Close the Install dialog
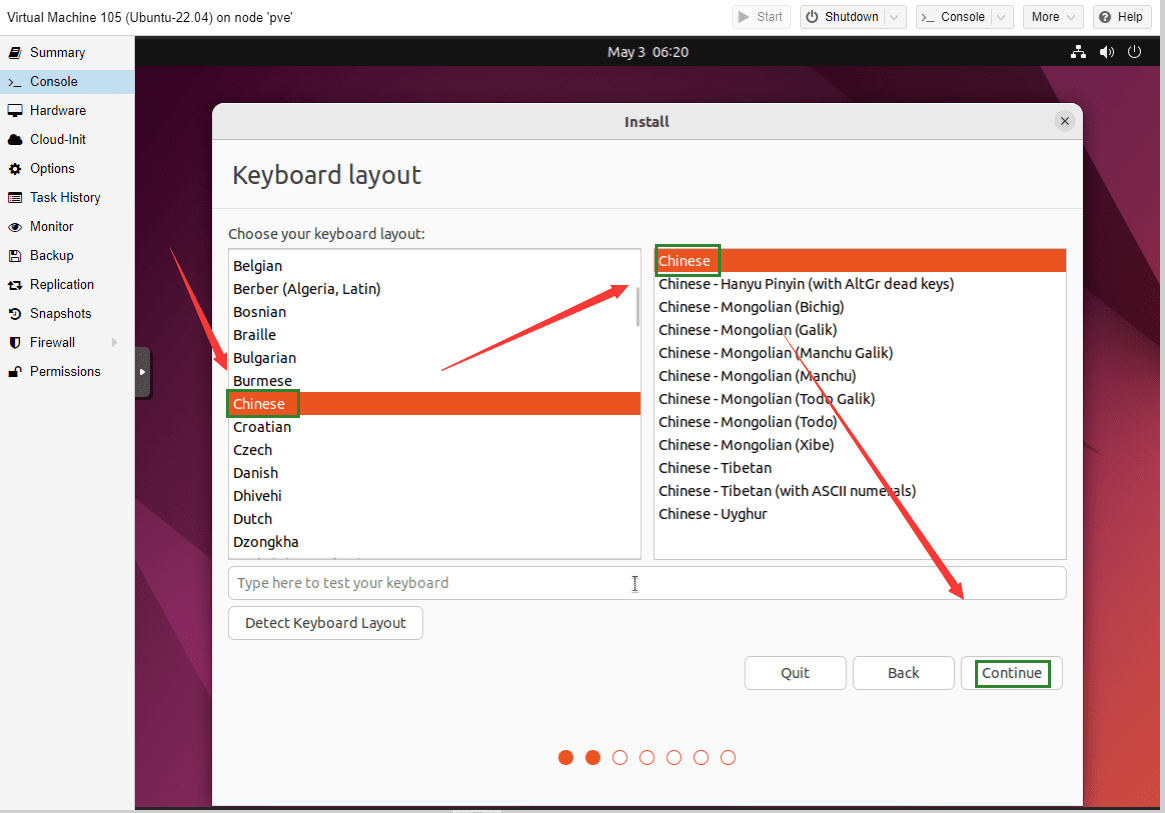Viewport: 1165px width, 813px height. click(1065, 121)
